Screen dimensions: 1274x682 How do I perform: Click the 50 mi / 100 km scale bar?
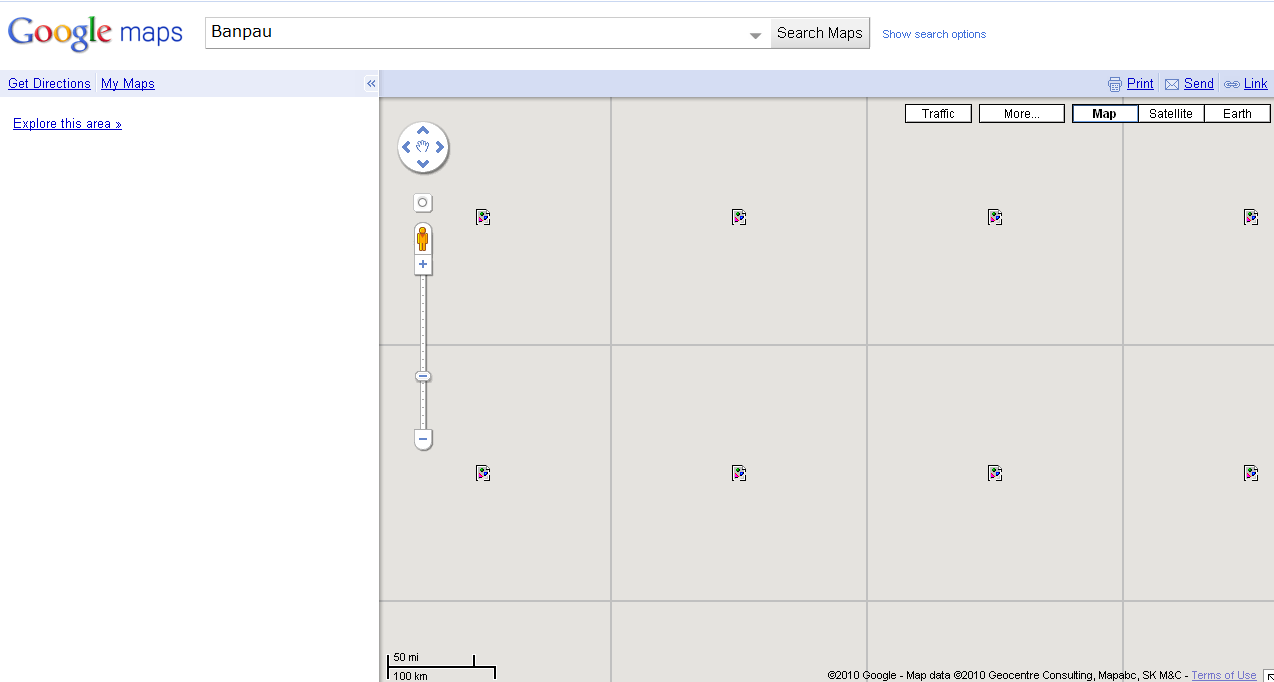pos(441,667)
